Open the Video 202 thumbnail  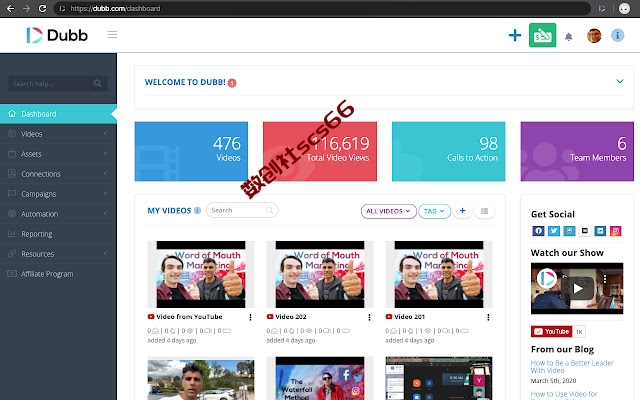320,274
